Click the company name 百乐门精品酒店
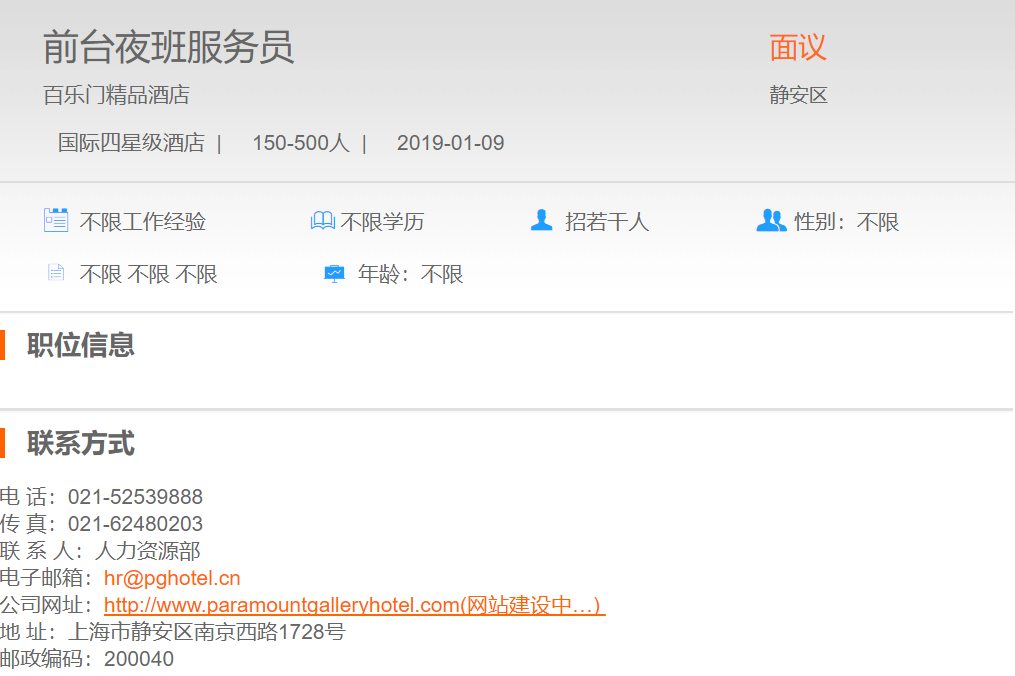 pos(116,96)
